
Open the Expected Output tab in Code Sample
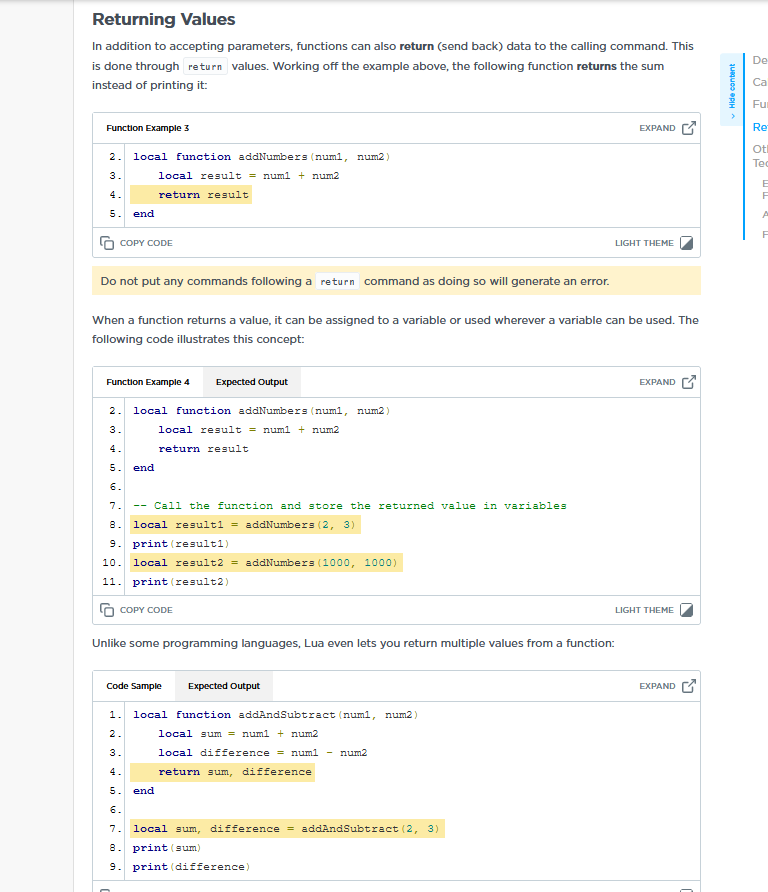223,686
